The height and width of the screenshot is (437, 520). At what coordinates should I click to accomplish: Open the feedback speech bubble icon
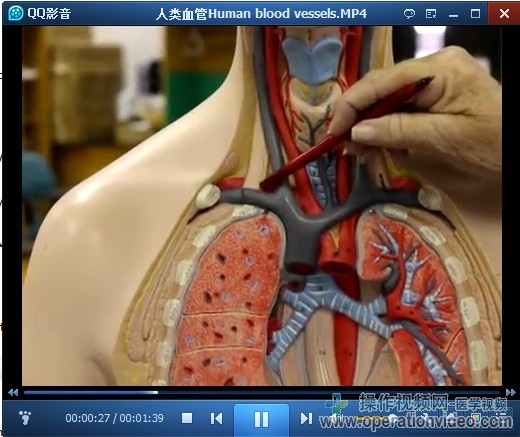pos(409,14)
